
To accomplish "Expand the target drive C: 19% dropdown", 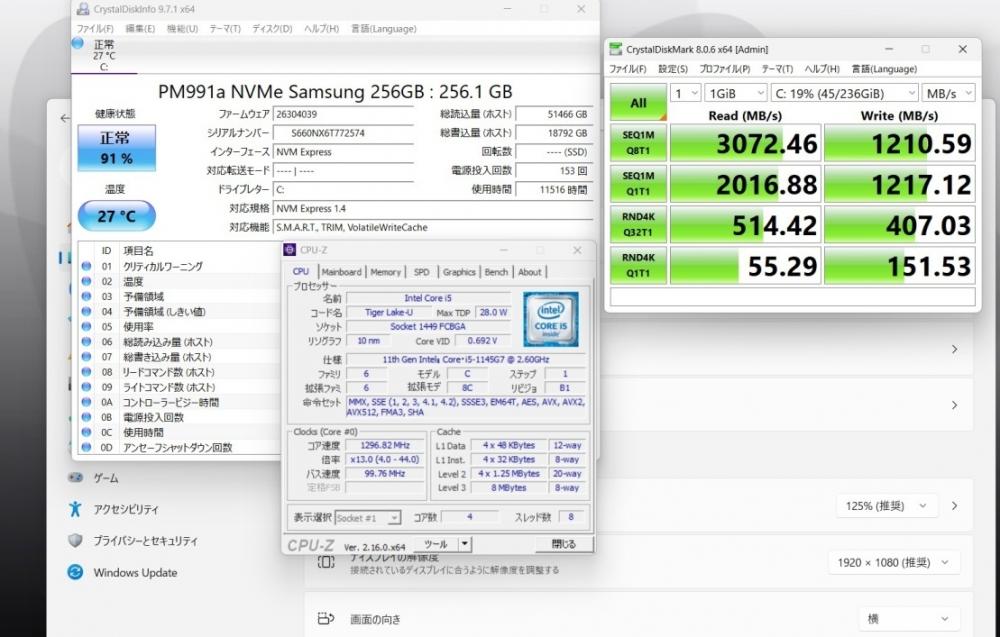I will (844, 92).
